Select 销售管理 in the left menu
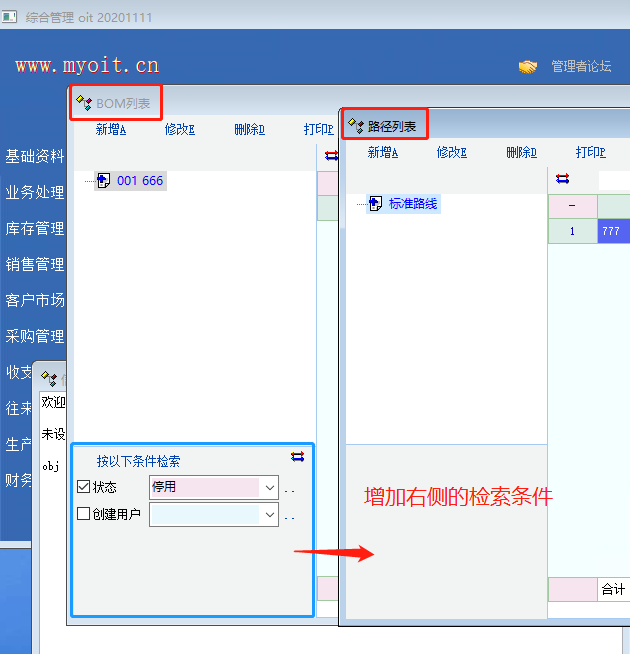The image size is (630, 654). click(34, 264)
